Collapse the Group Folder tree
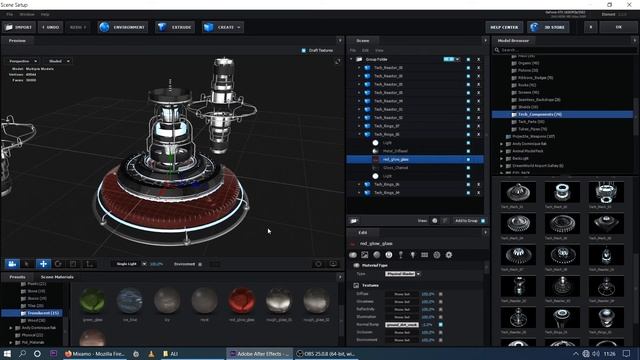The width and height of the screenshot is (640, 360). pos(351,60)
